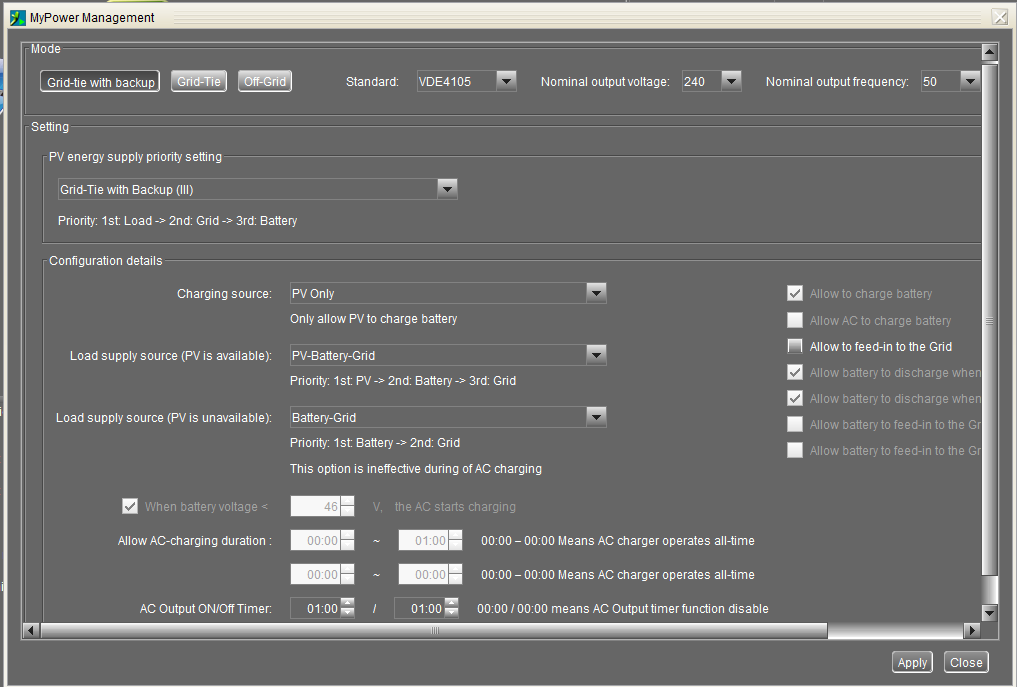Expand the Charging source dropdown

(x=596, y=293)
